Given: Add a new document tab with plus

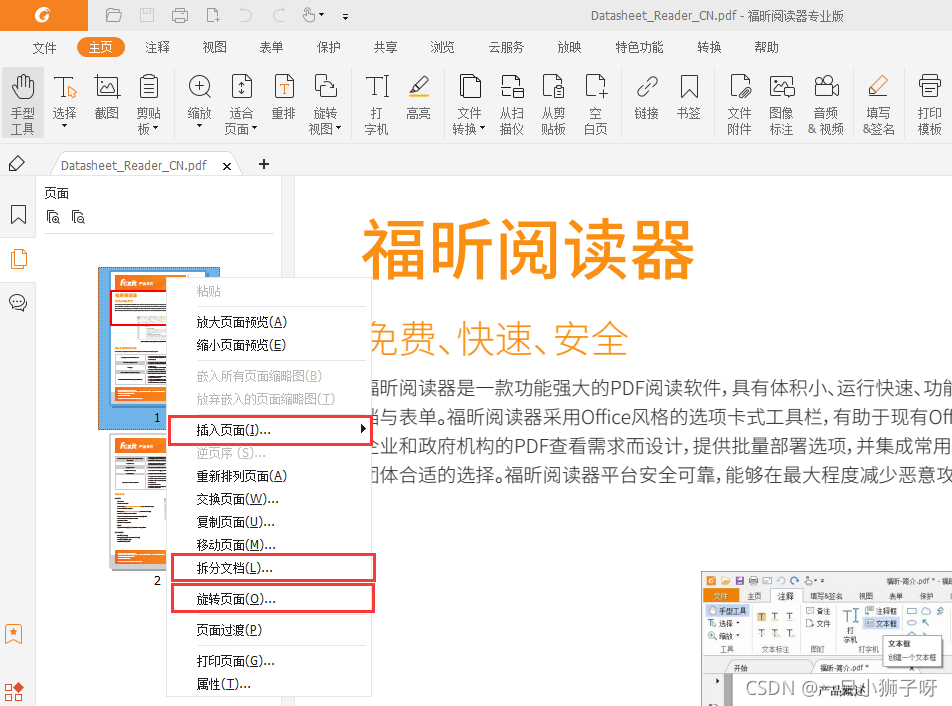Looking at the screenshot, I should [264, 164].
